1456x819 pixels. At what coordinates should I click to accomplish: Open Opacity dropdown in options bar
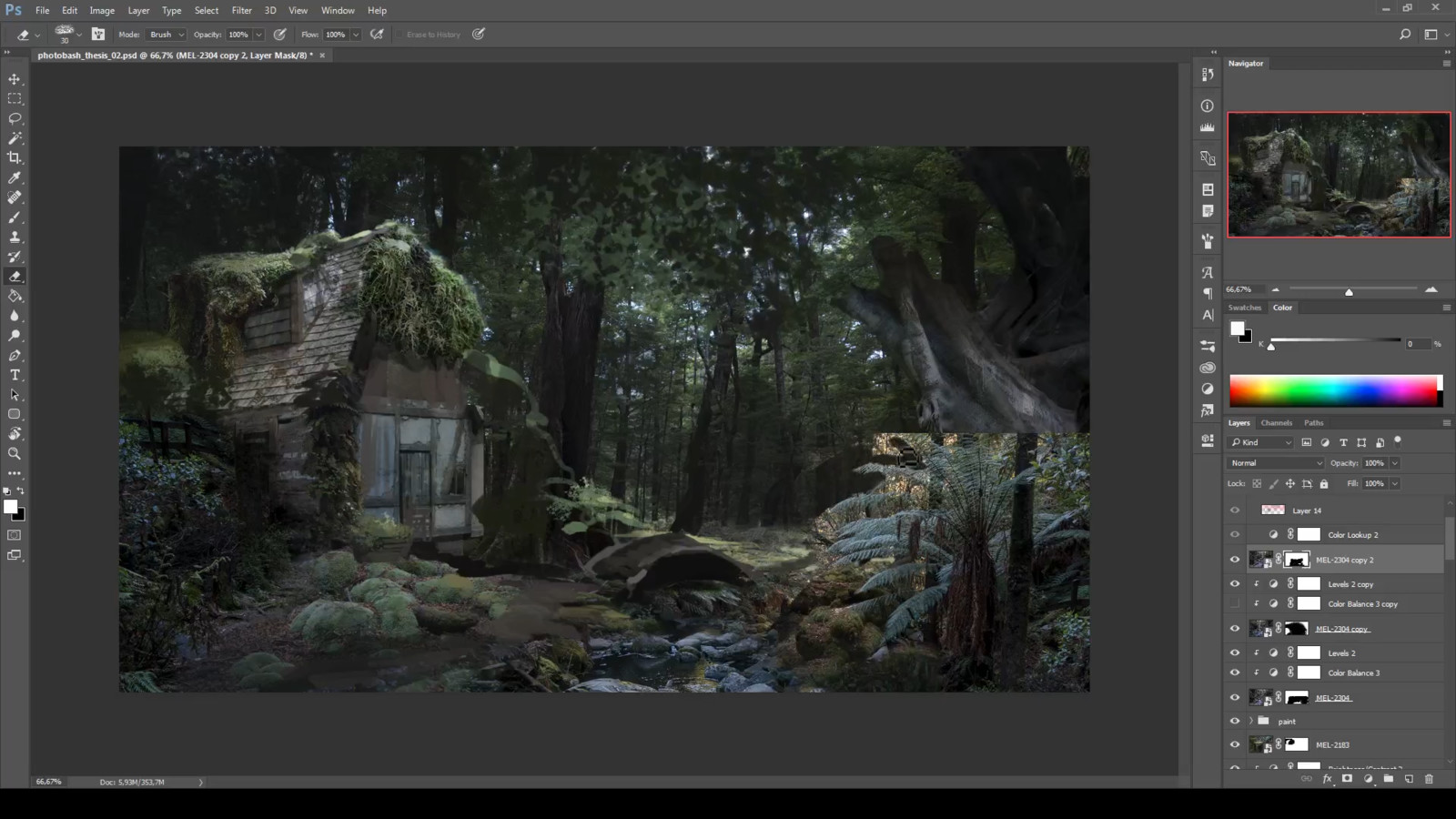tap(258, 35)
